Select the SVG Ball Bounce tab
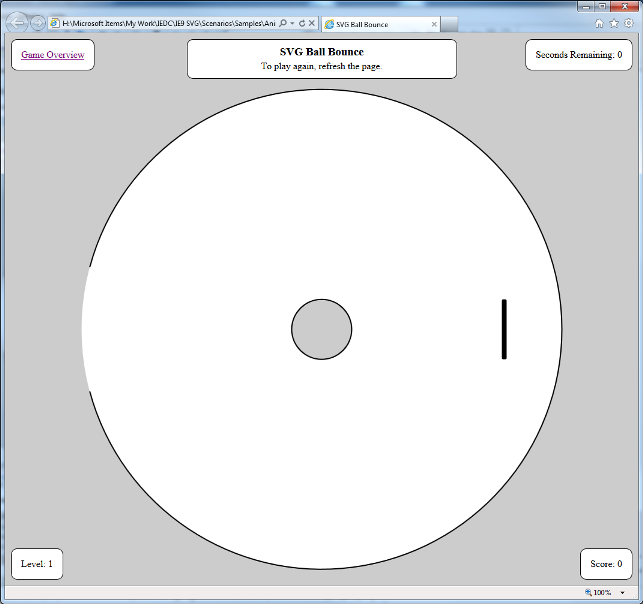643x604 pixels. 381,24
